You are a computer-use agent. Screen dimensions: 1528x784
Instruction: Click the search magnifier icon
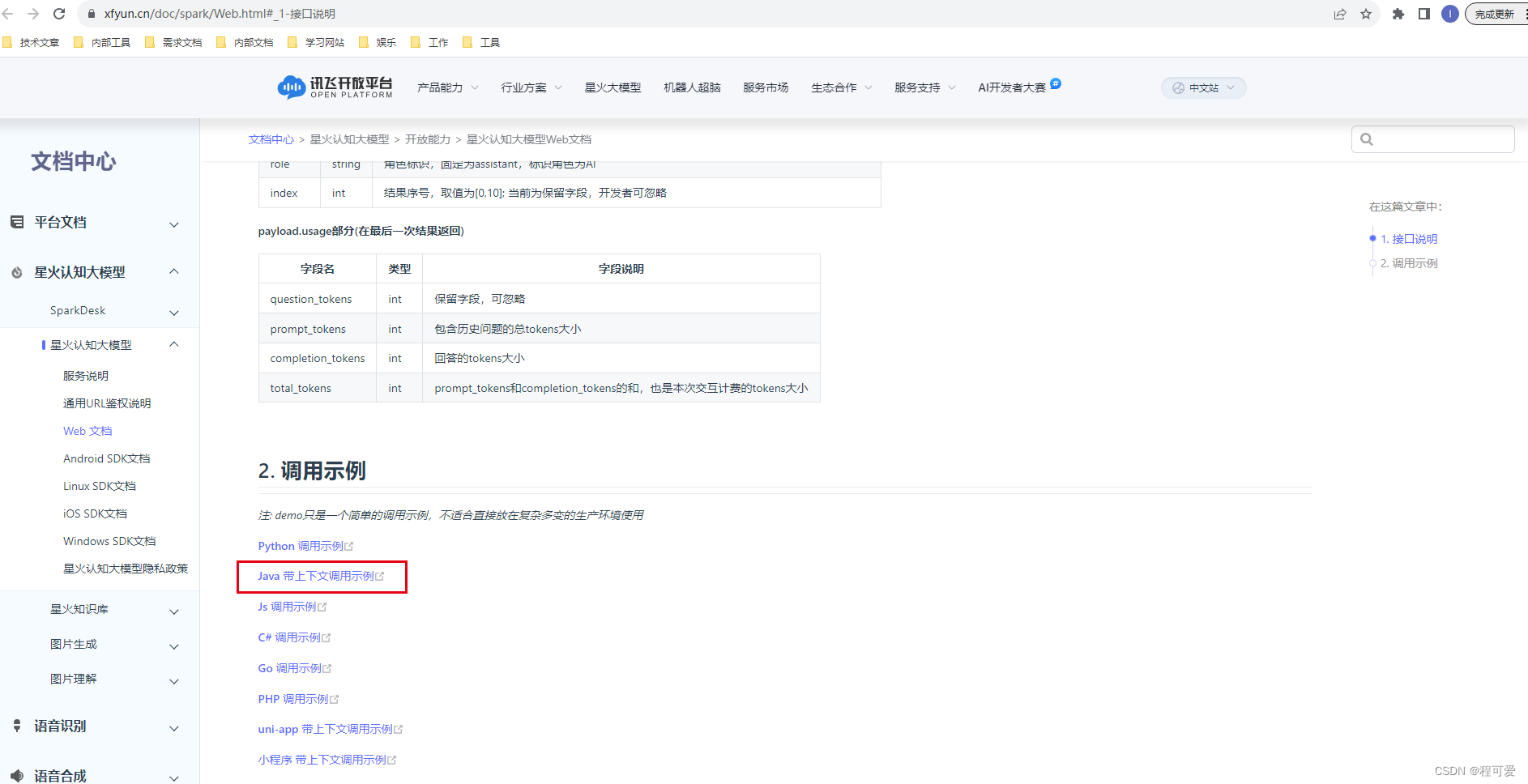1367,139
